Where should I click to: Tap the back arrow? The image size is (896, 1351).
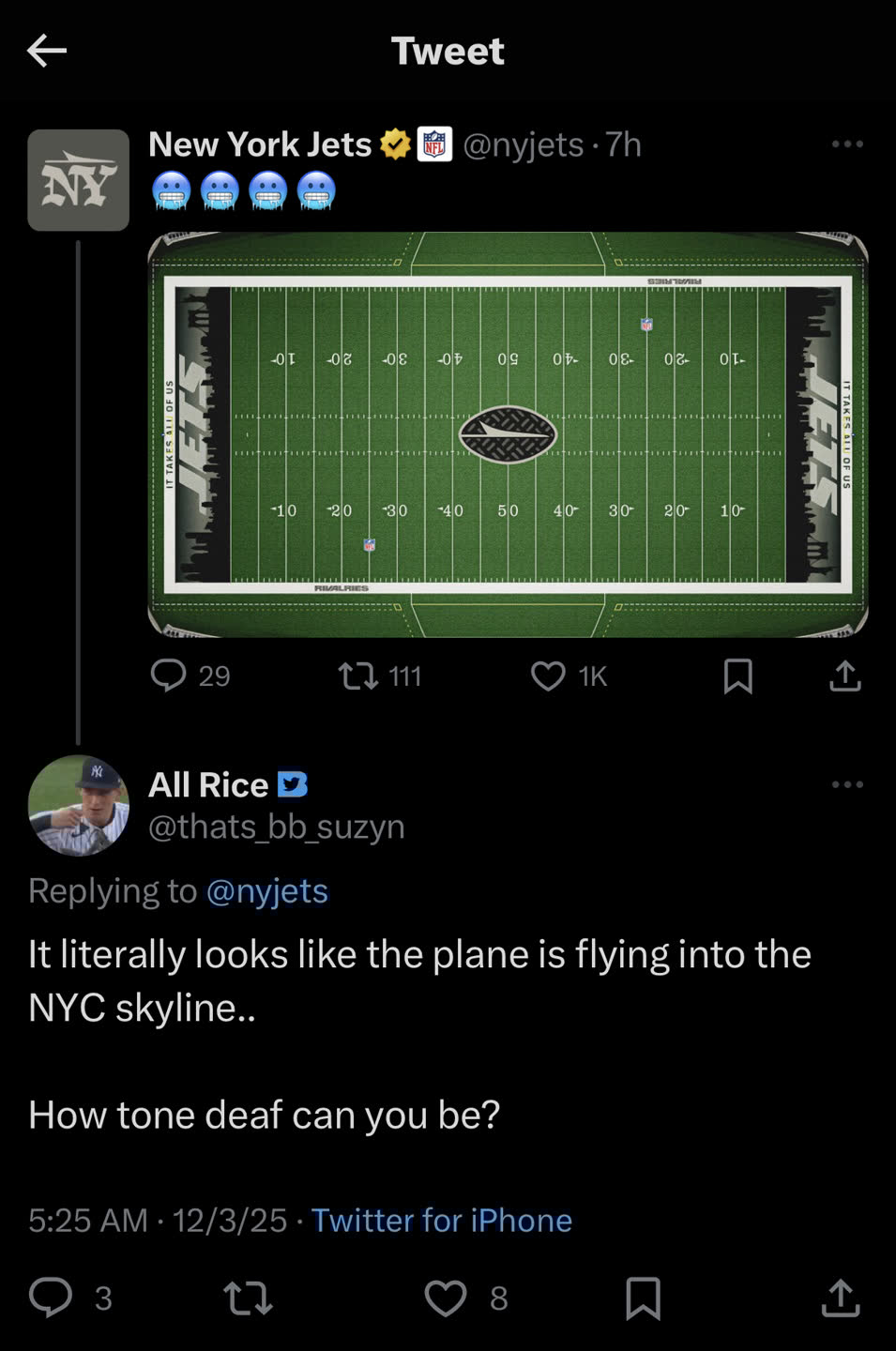47,51
